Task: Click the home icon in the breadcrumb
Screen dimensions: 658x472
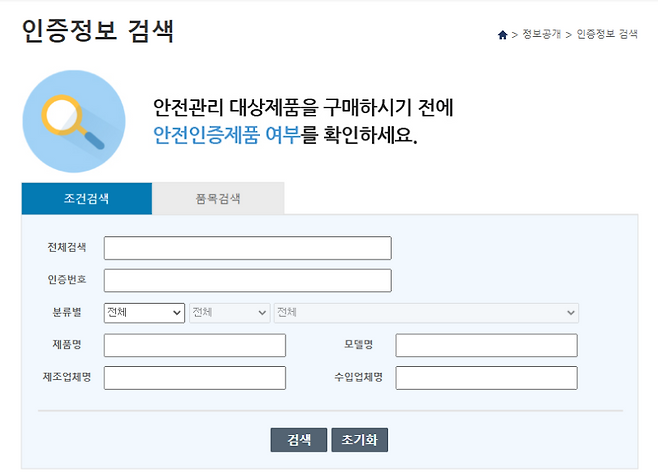Action: [502, 35]
